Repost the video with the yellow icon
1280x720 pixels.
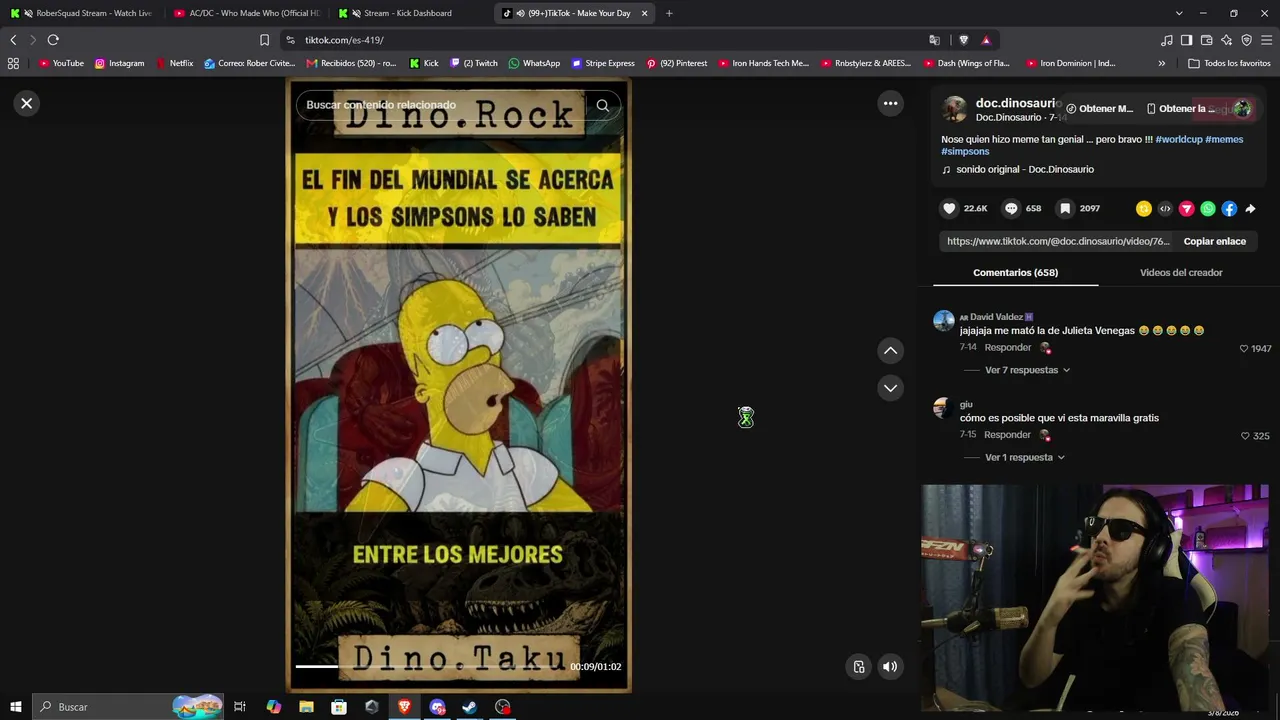[1144, 209]
